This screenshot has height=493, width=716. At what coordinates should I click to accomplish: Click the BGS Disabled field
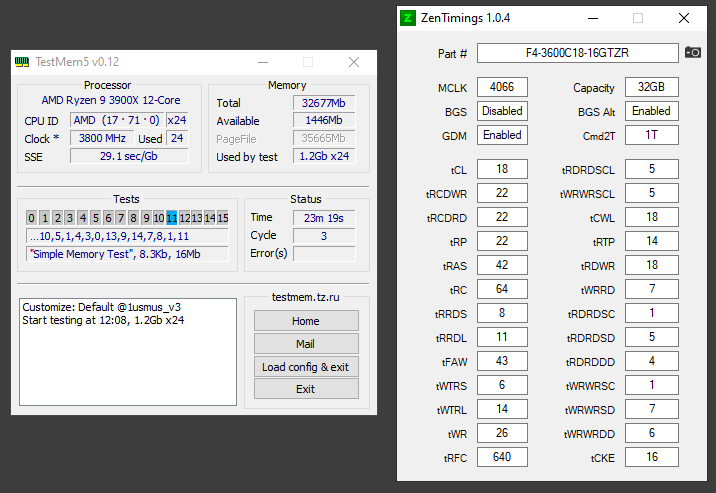(502, 111)
